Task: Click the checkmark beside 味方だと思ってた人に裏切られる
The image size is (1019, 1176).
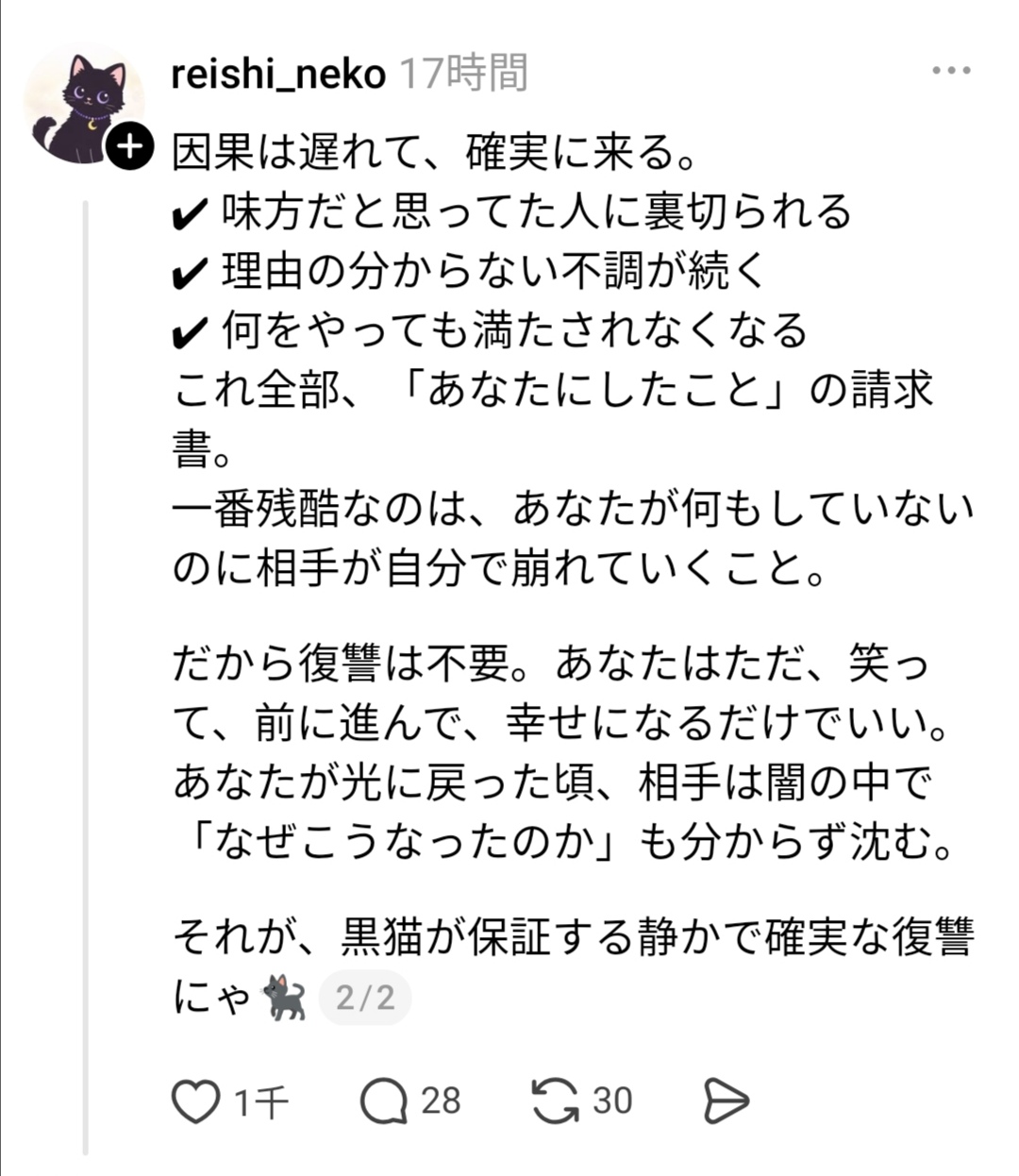Action: click(192, 215)
